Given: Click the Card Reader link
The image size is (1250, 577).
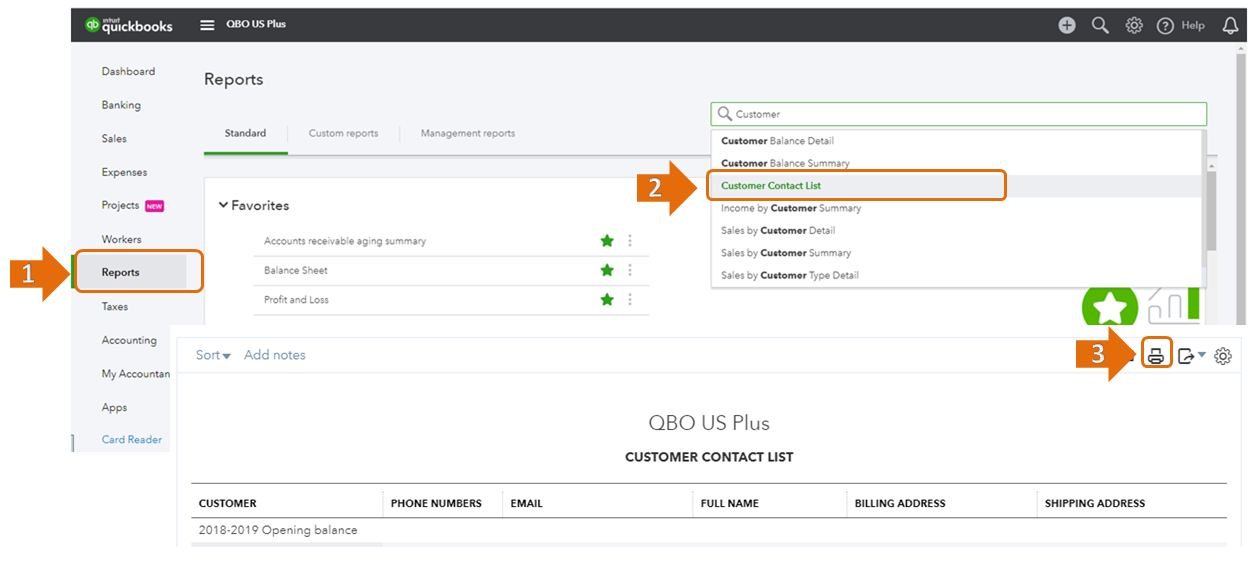Looking at the screenshot, I should pyautogui.click(x=132, y=440).
